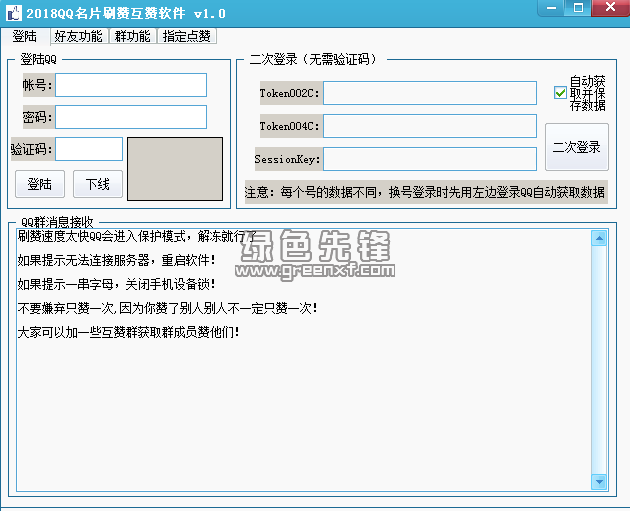Screen dimensions: 630x511
Task: Click the note starting 注意：每个号的数据不同
Action: point(425,192)
